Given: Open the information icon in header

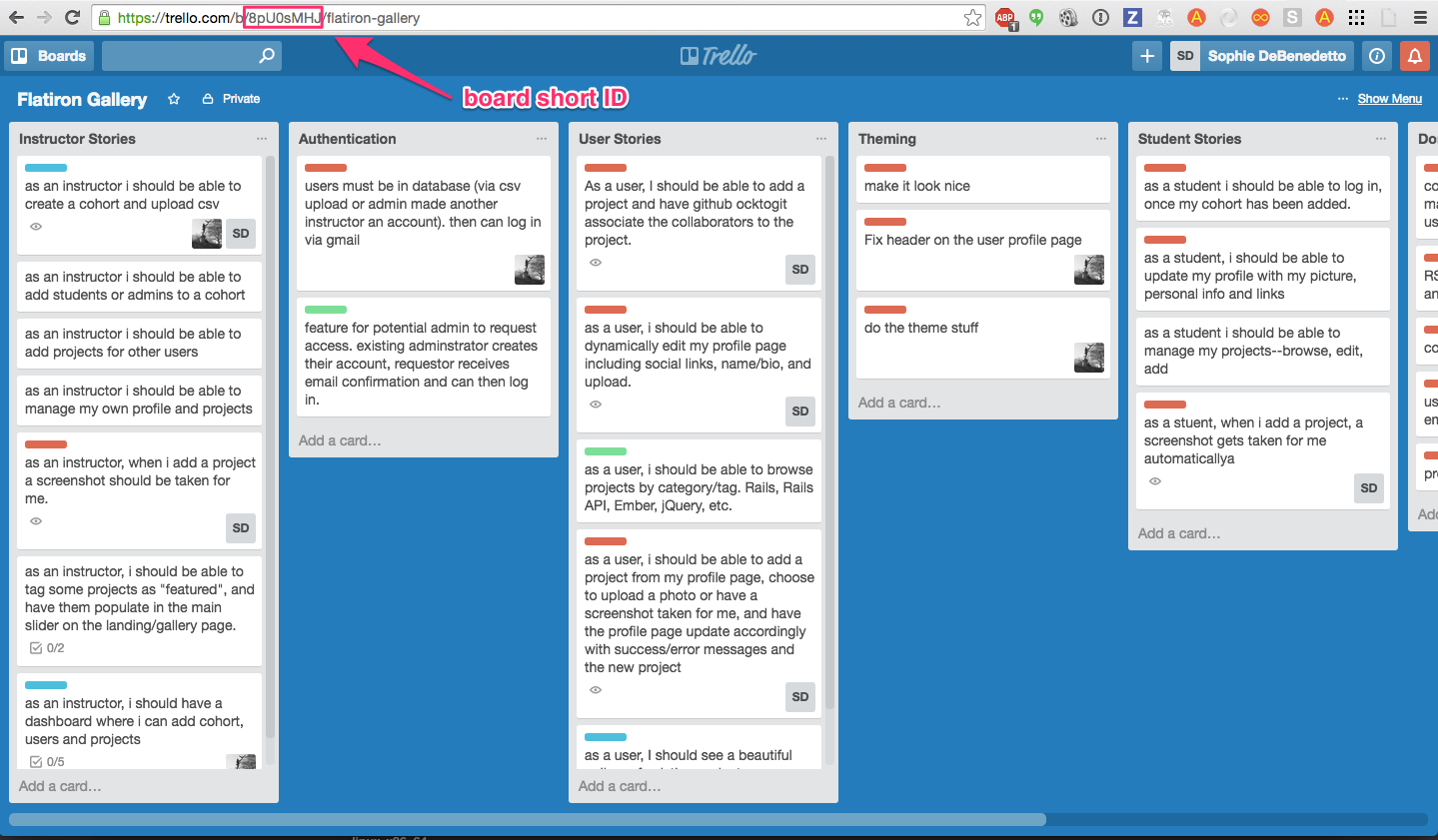Looking at the screenshot, I should pos(1377,56).
